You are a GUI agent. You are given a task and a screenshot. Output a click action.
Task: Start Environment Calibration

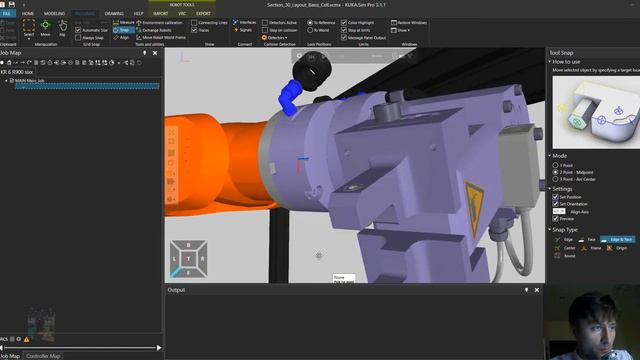click(x=160, y=23)
